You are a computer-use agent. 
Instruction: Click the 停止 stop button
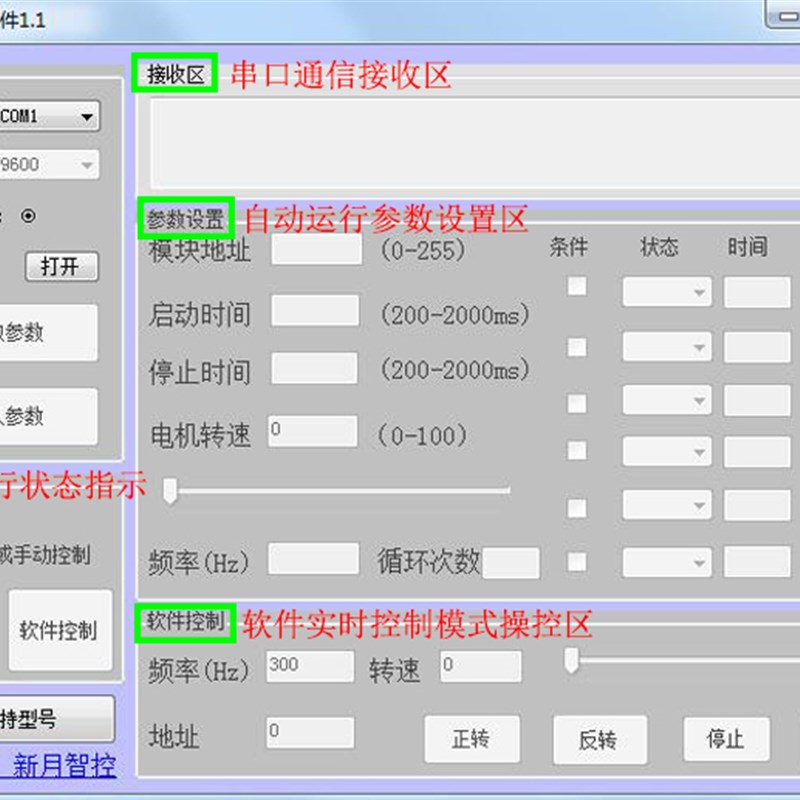(x=725, y=740)
